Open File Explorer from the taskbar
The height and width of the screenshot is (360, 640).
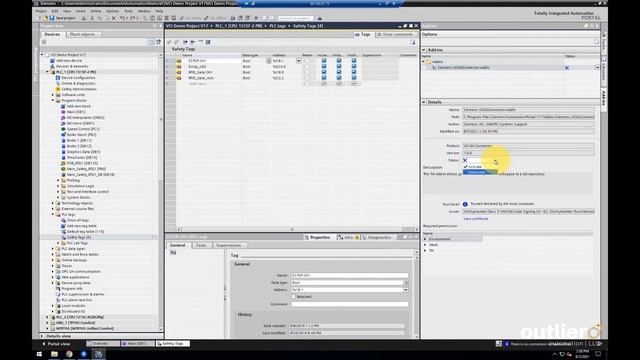(54, 354)
